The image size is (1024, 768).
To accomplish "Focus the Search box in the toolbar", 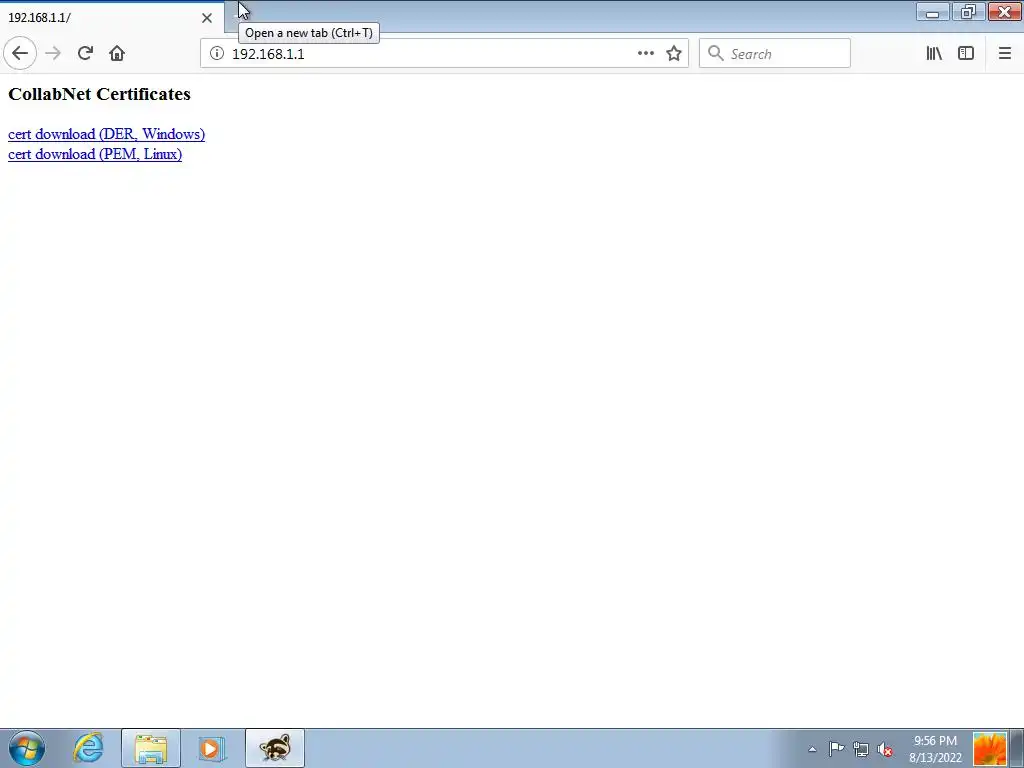I will tap(775, 54).
